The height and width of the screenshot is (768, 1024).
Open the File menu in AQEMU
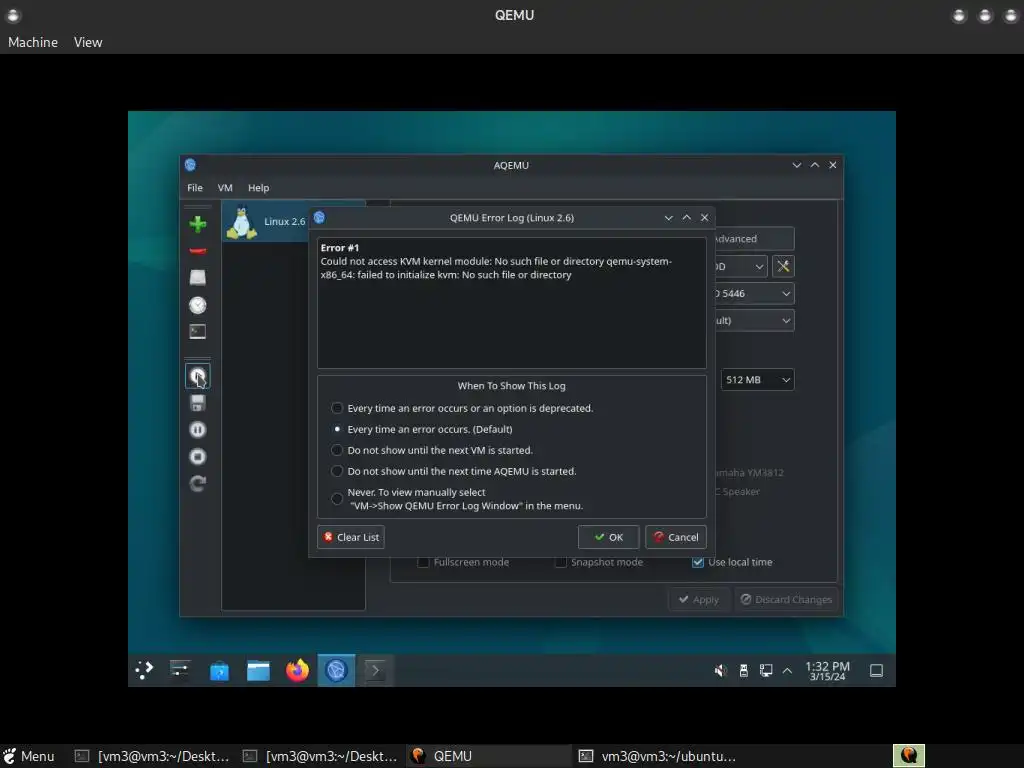[195, 187]
